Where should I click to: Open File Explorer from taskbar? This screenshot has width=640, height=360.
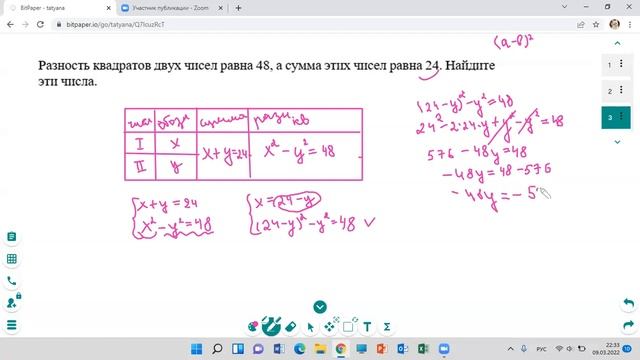tap(320, 349)
